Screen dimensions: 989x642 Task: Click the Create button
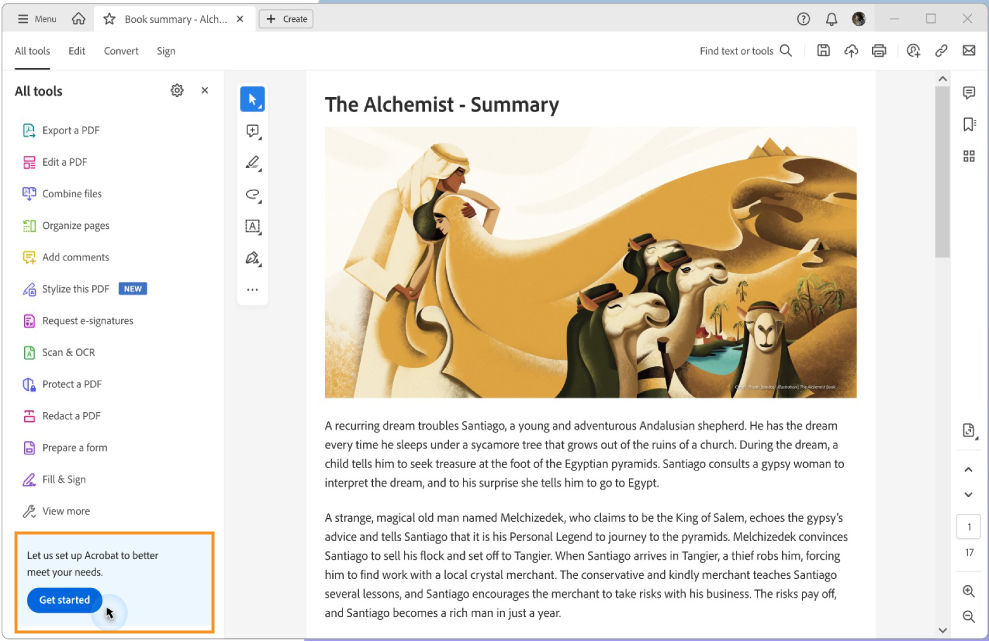point(286,19)
